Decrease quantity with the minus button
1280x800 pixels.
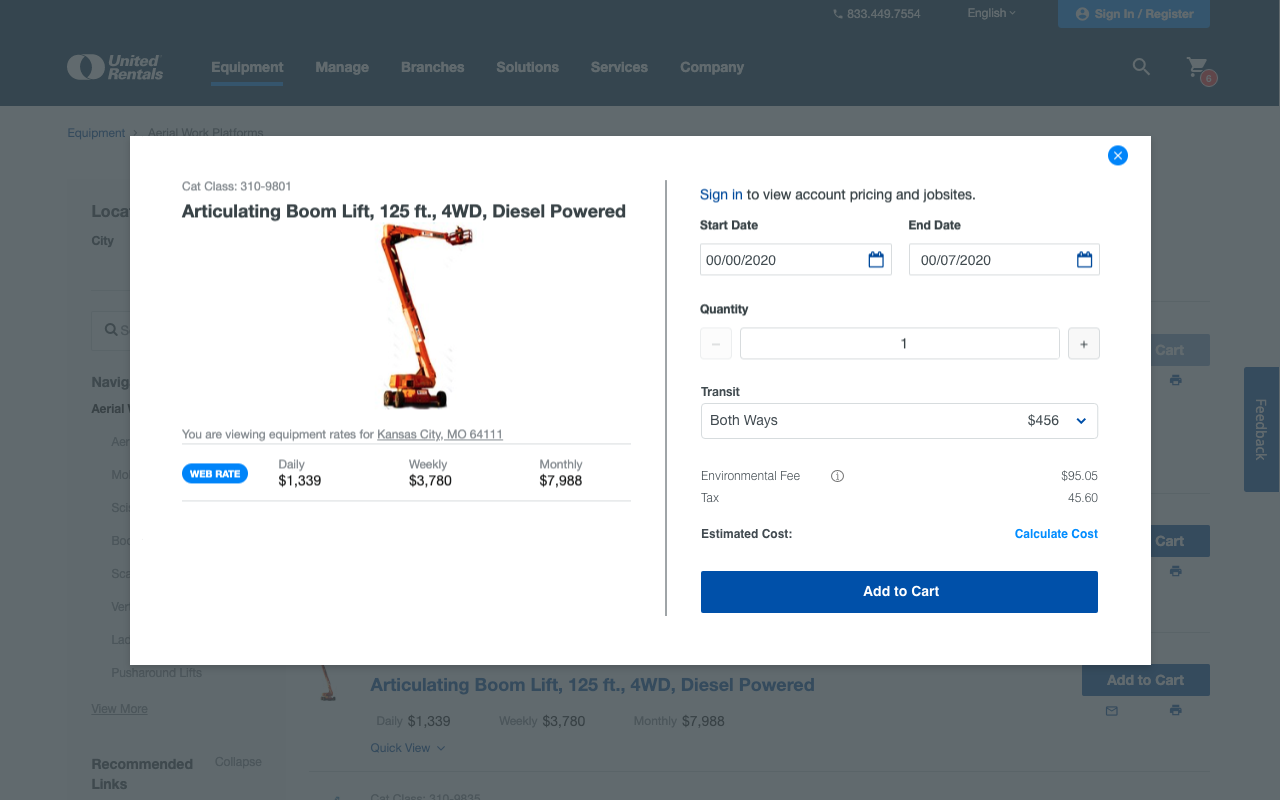pos(716,344)
